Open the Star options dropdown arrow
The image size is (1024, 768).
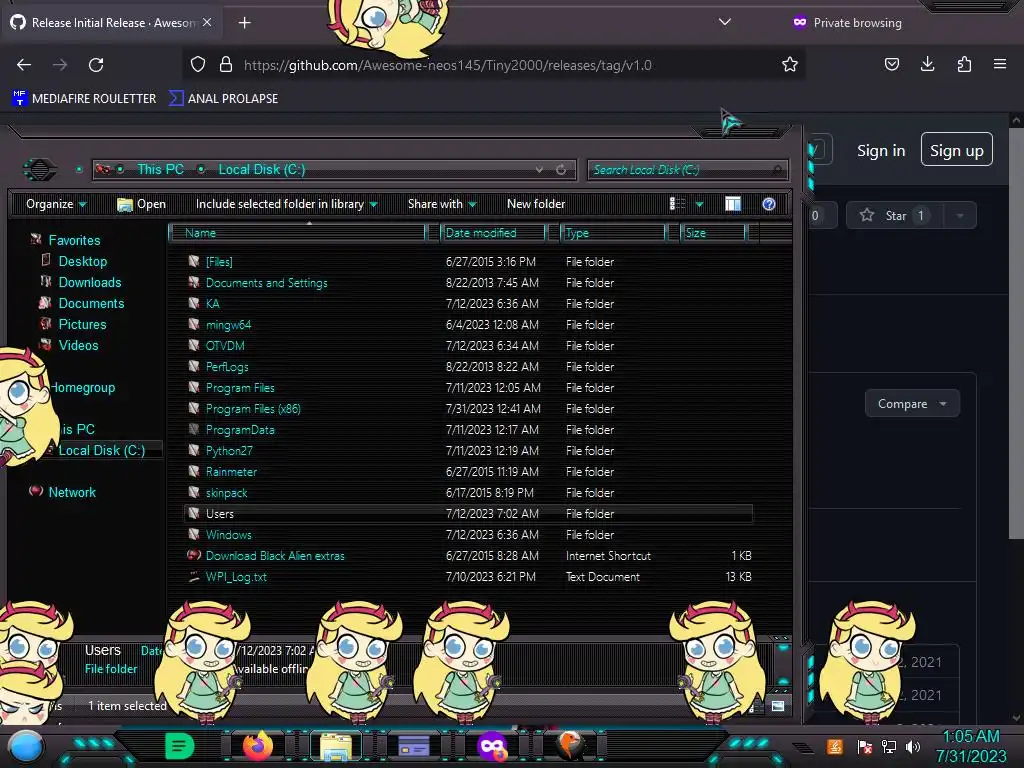960,216
